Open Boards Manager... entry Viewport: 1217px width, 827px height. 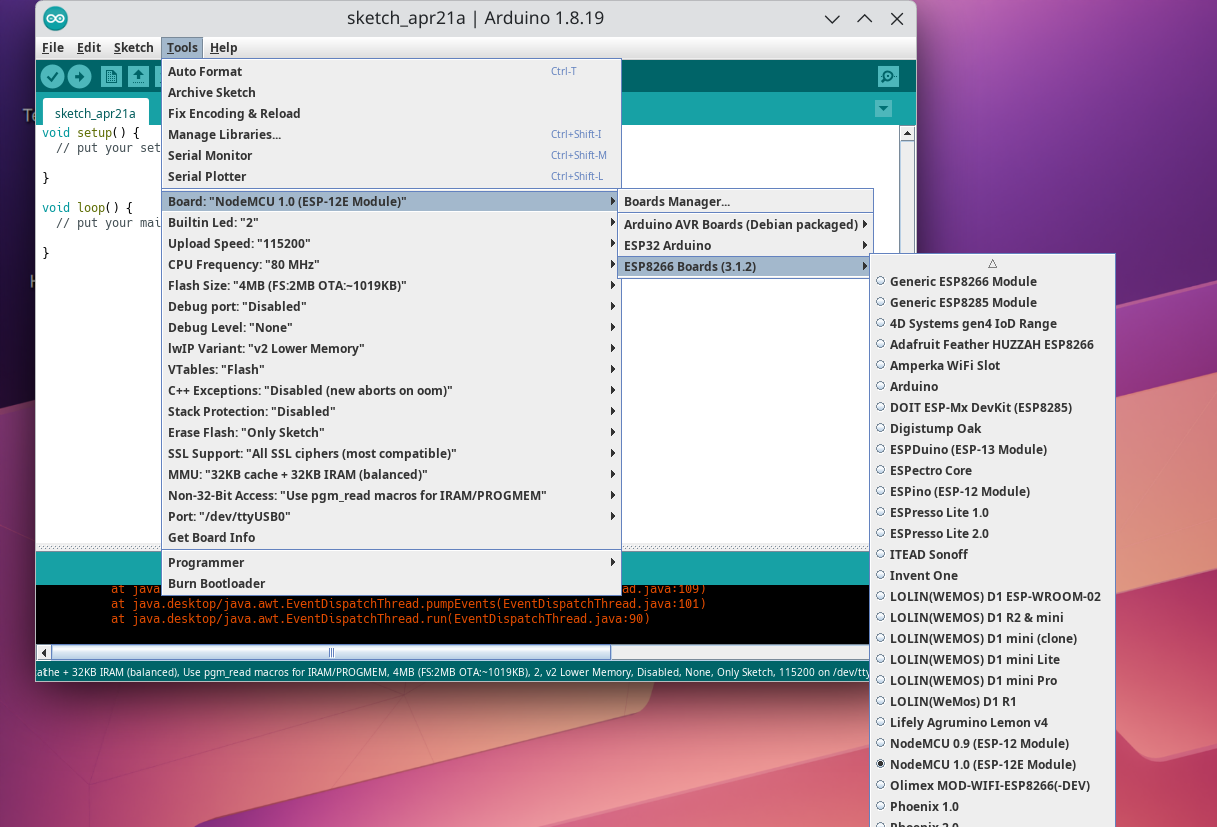[746, 201]
